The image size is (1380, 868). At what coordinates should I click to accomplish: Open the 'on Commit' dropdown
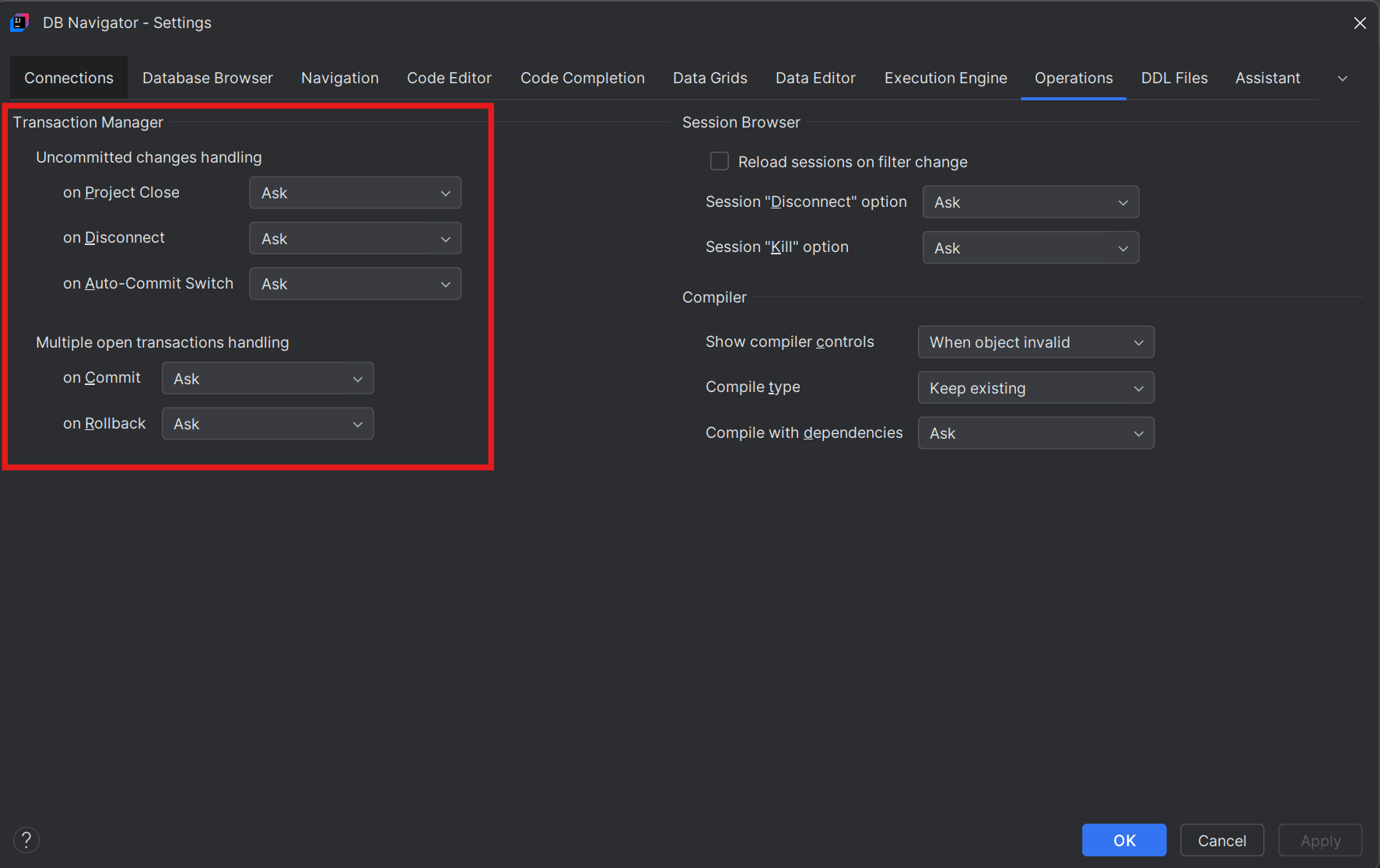tap(267, 378)
